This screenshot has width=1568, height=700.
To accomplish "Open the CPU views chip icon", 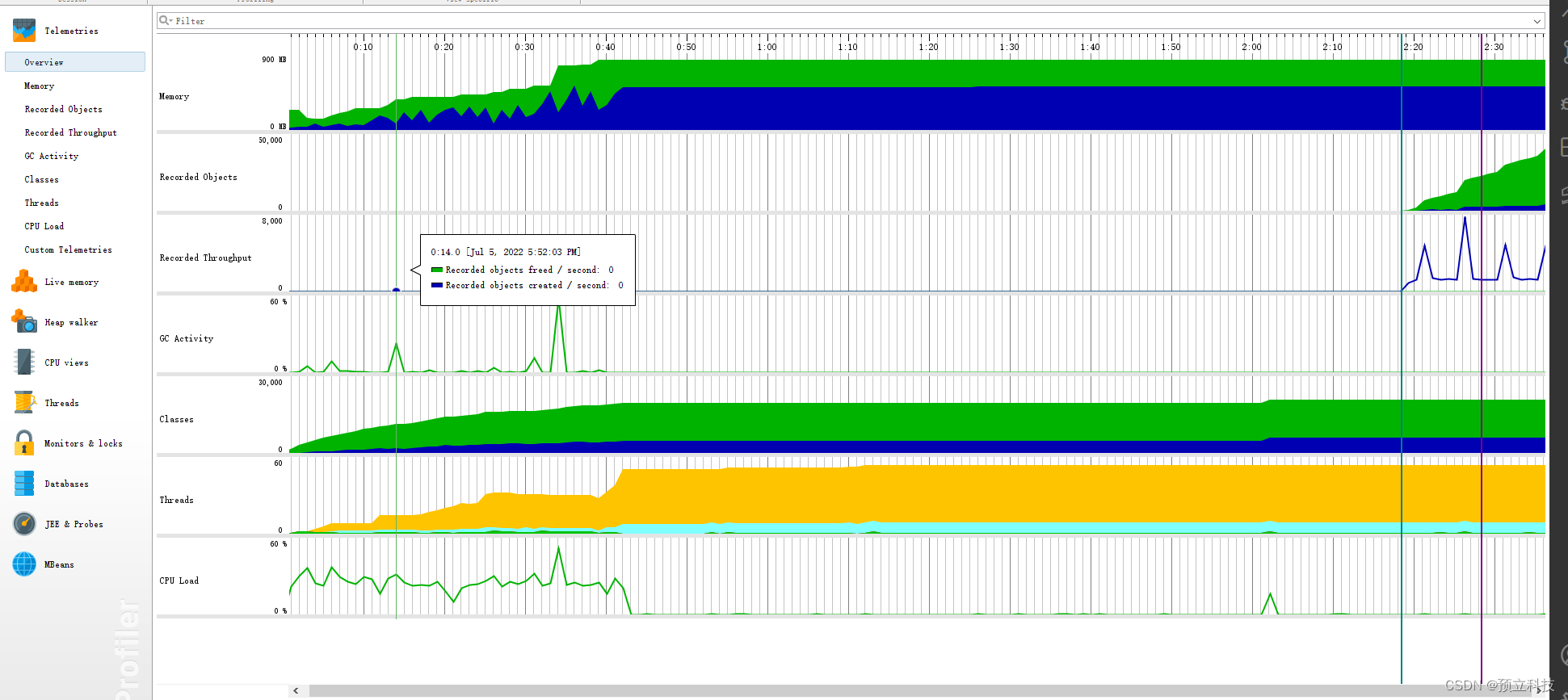I will pyautogui.click(x=24, y=362).
